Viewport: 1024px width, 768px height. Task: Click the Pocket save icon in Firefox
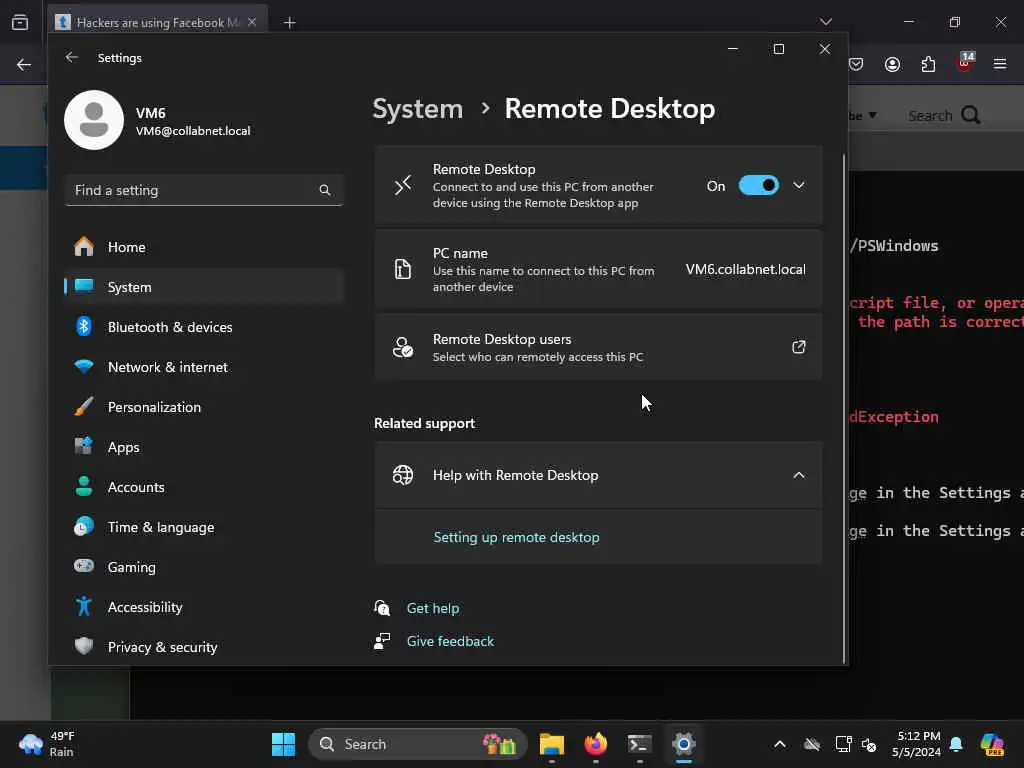(x=856, y=64)
